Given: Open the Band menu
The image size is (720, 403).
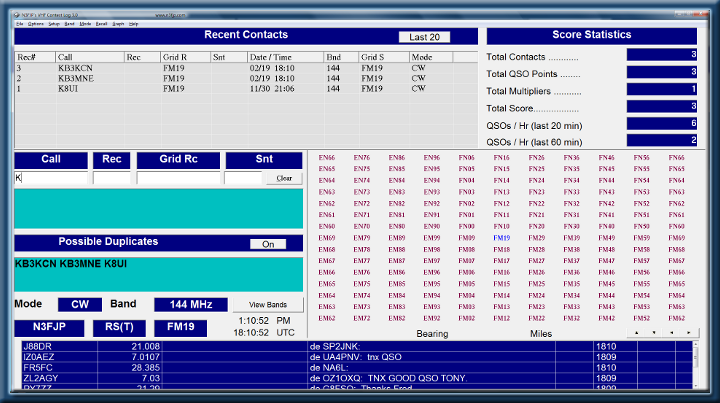Looking at the screenshot, I should pyautogui.click(x=69, y=24).
